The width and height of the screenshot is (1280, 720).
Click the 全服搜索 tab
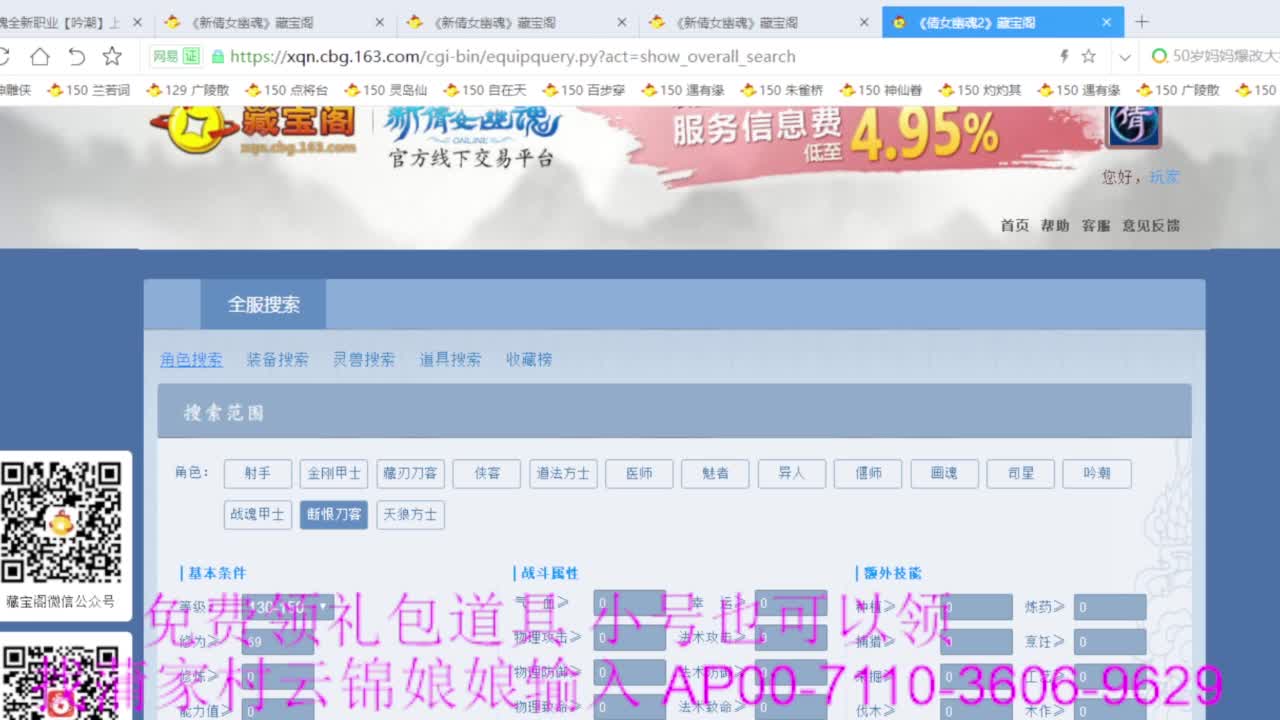[263, 305]
